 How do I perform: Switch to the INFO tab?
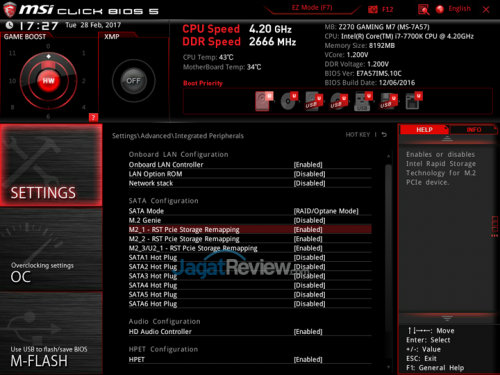473,130
